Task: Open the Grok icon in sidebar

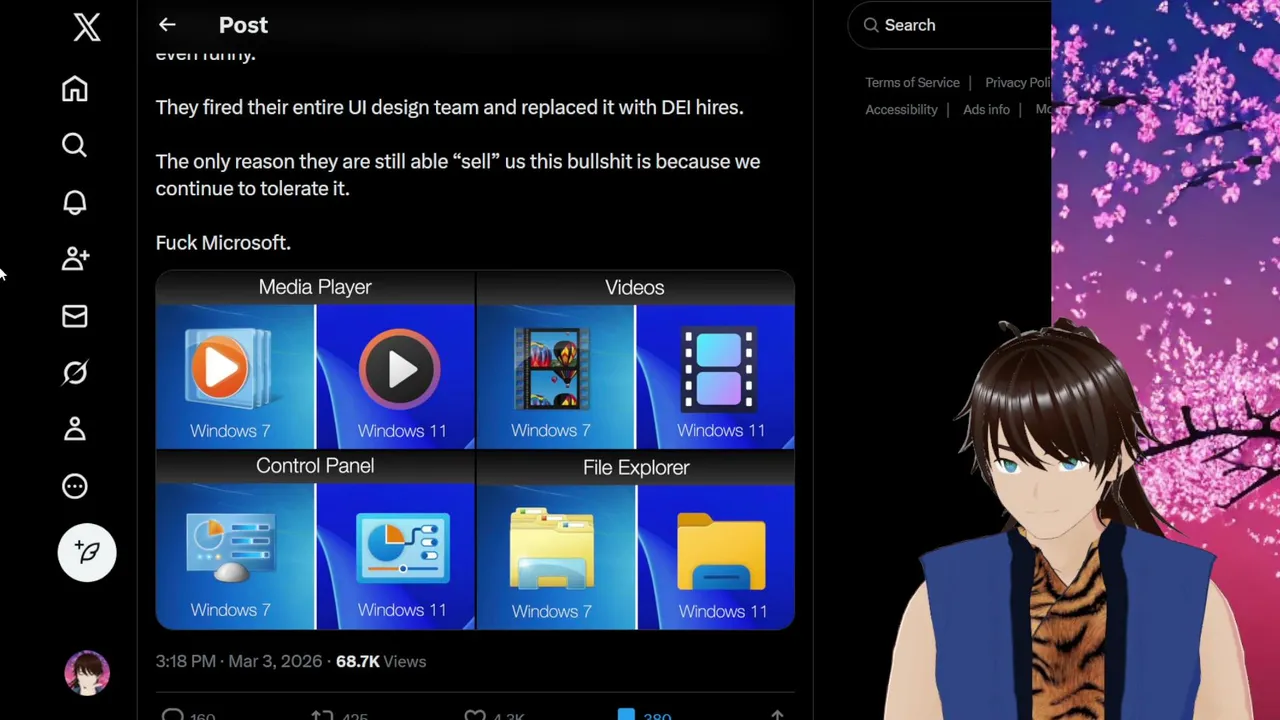Action: (75, 373)
